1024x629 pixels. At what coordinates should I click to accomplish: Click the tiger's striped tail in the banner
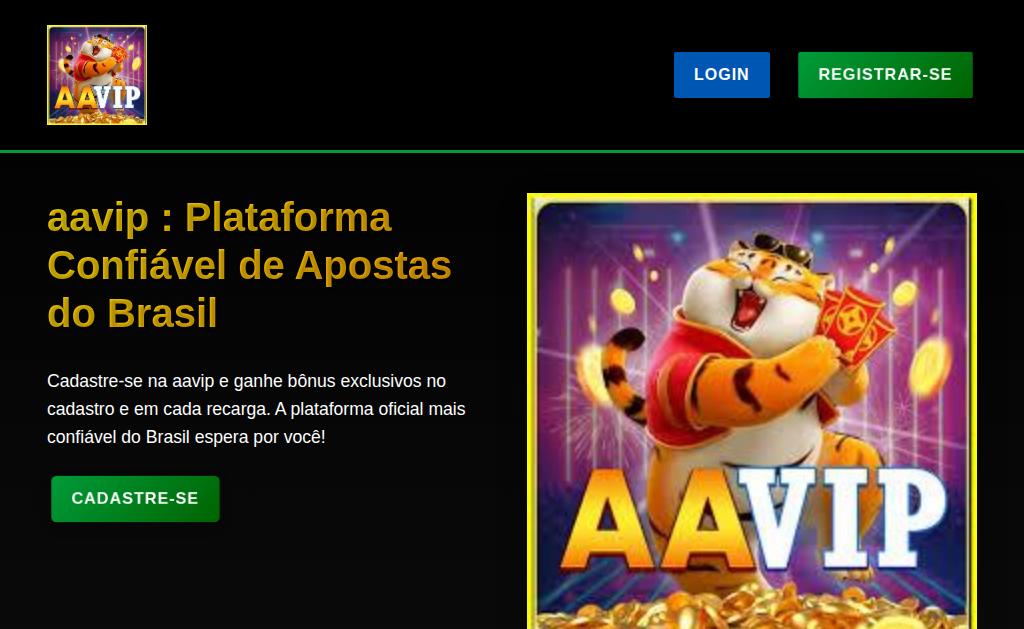[x=622, y=374]
